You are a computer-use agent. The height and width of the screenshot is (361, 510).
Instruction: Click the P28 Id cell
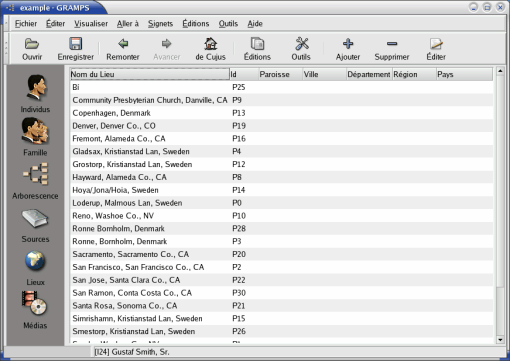coord(239,229)
